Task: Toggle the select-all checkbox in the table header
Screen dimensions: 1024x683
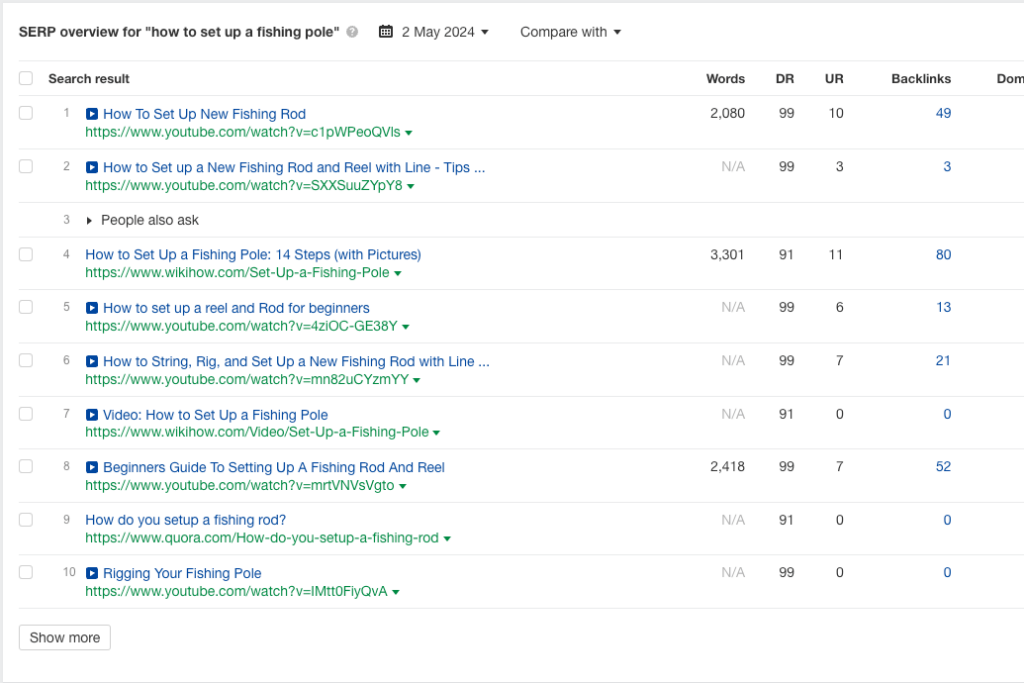Action: pos(26,79)
